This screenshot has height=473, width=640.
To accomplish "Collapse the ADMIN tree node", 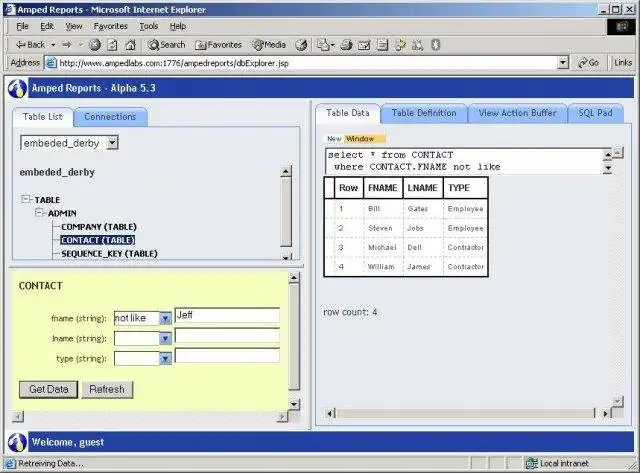I will tap(39, 213).
